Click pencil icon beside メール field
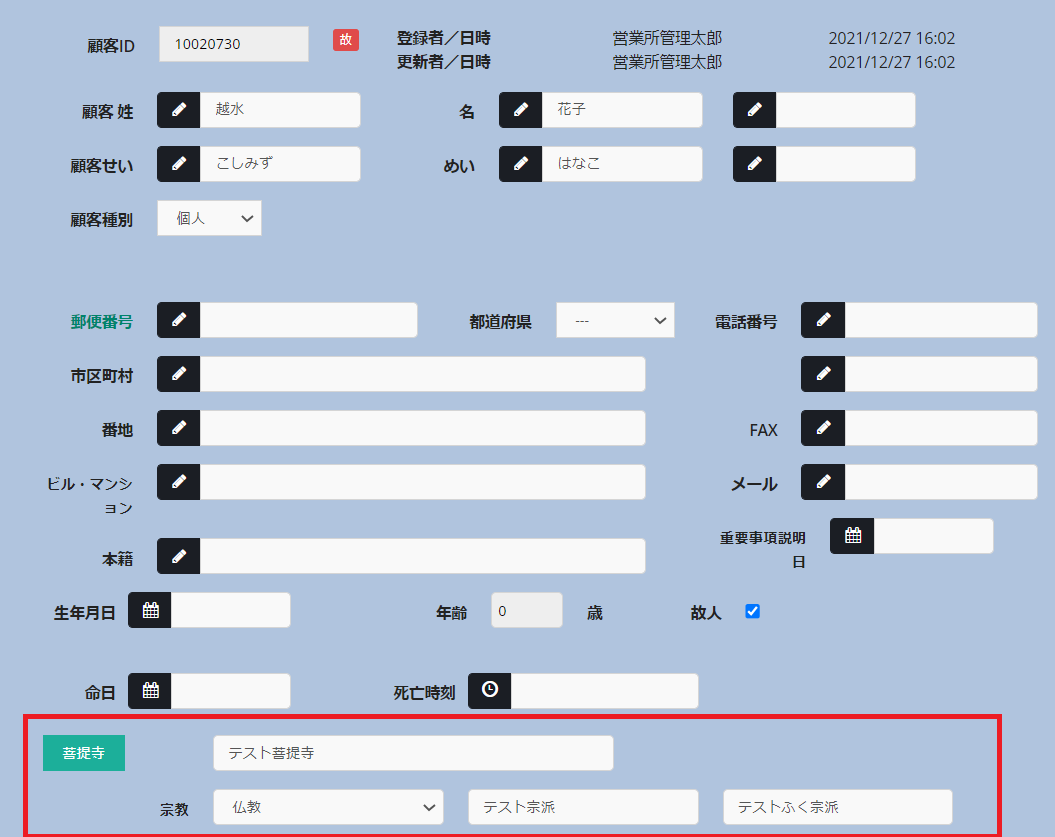Screen dimensions: 1055x837 [823, 482]
